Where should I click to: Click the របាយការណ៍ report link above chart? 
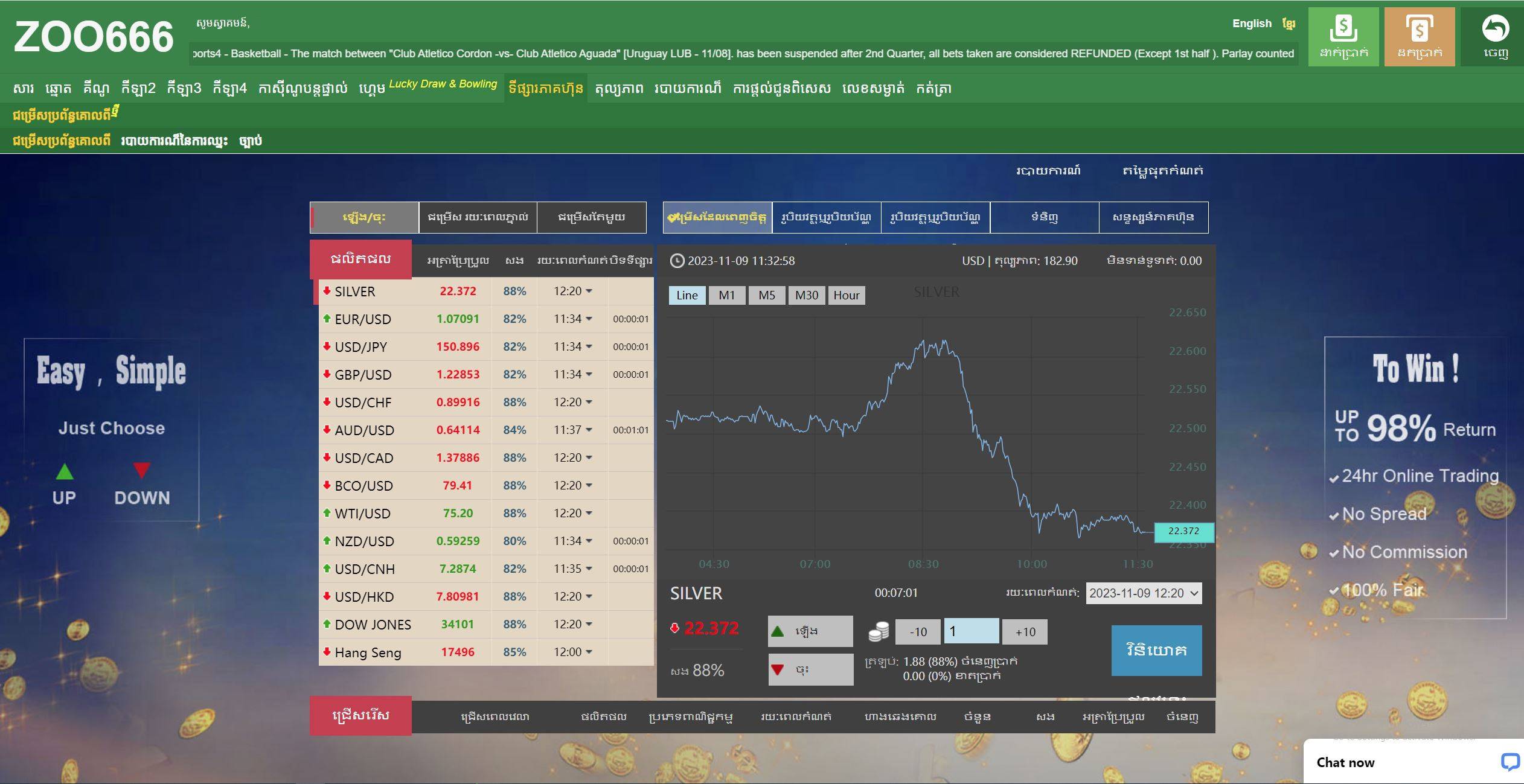coord(1048,171)
